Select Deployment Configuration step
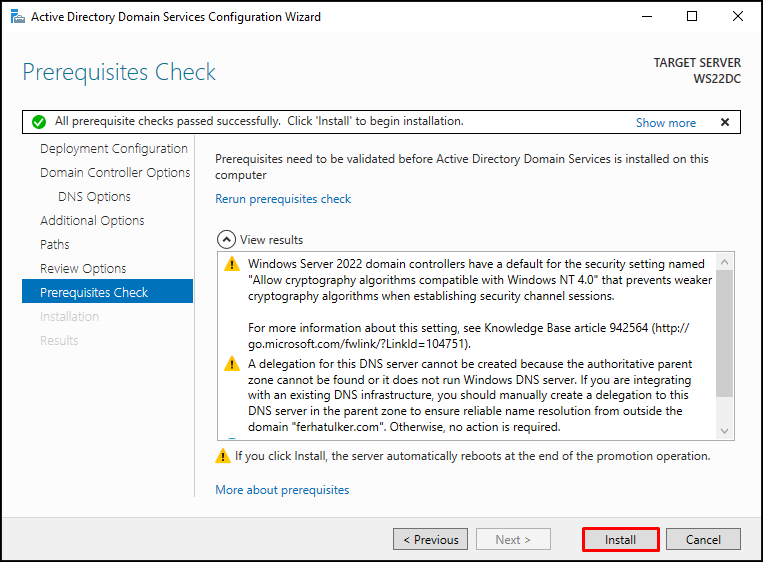763x562 pixels. click(x=113, y=148)
